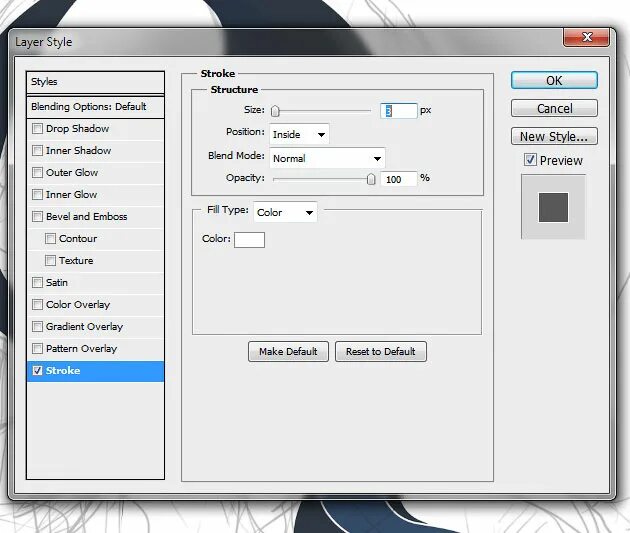The image size is (630, 533).
Task: Click the Opacity slider handle
Action: pos(371,179)
